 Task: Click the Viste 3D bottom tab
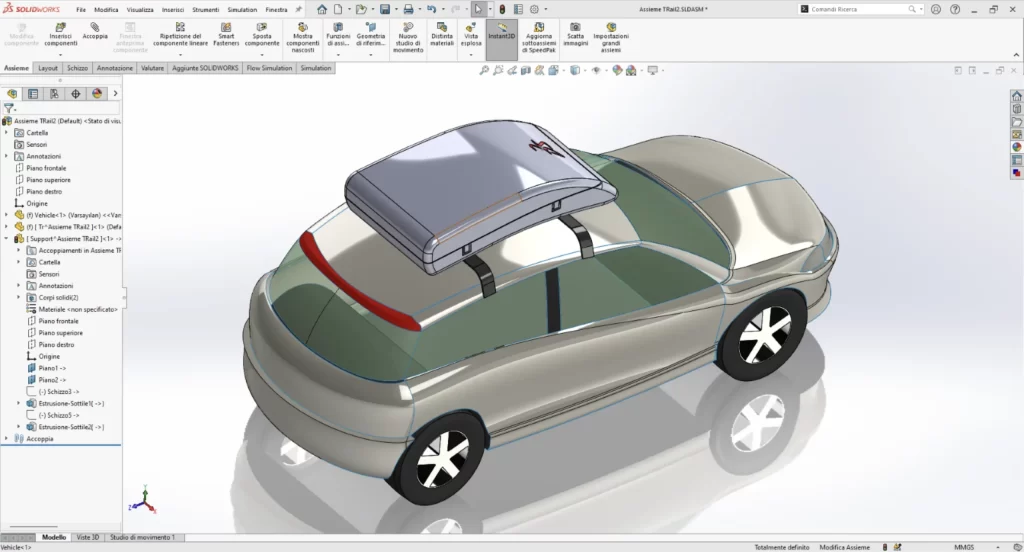click(88, 537)
